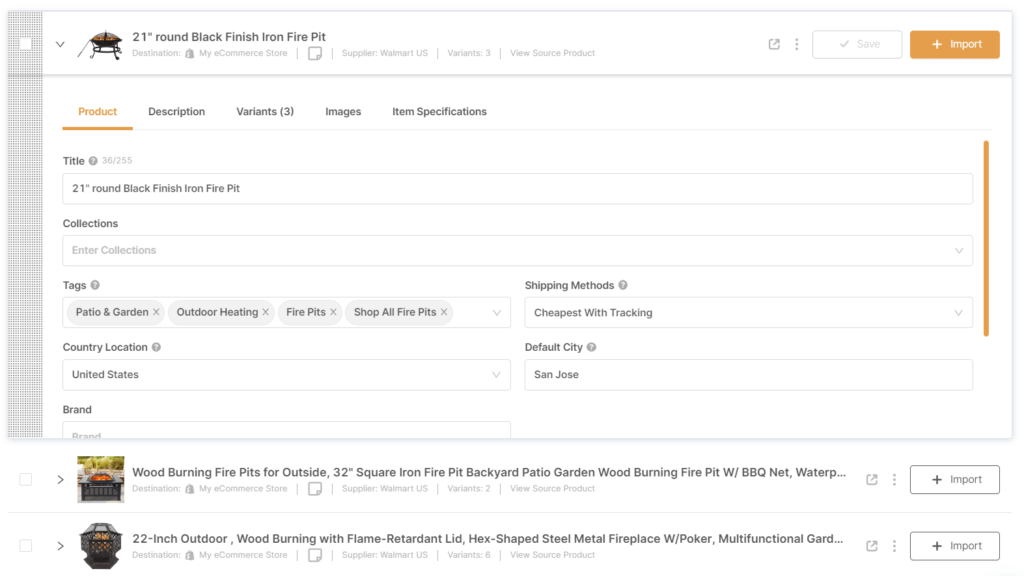Viewport: 1024px width, 576px height.
Task: Import the 21" round Black Finish Iron Fire Pit
Action: (954, 44)
